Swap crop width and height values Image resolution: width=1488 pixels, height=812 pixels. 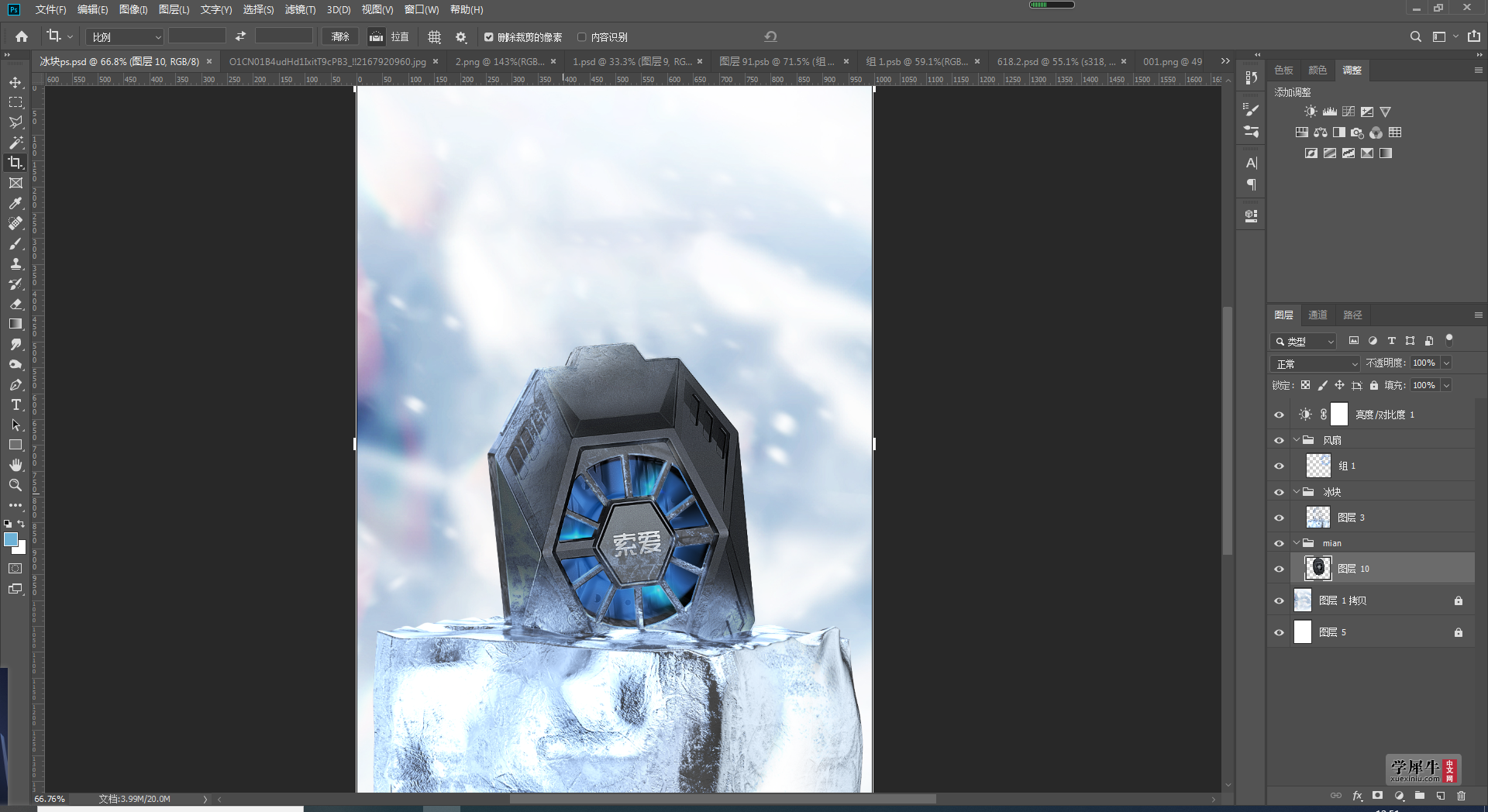(240, 36)
